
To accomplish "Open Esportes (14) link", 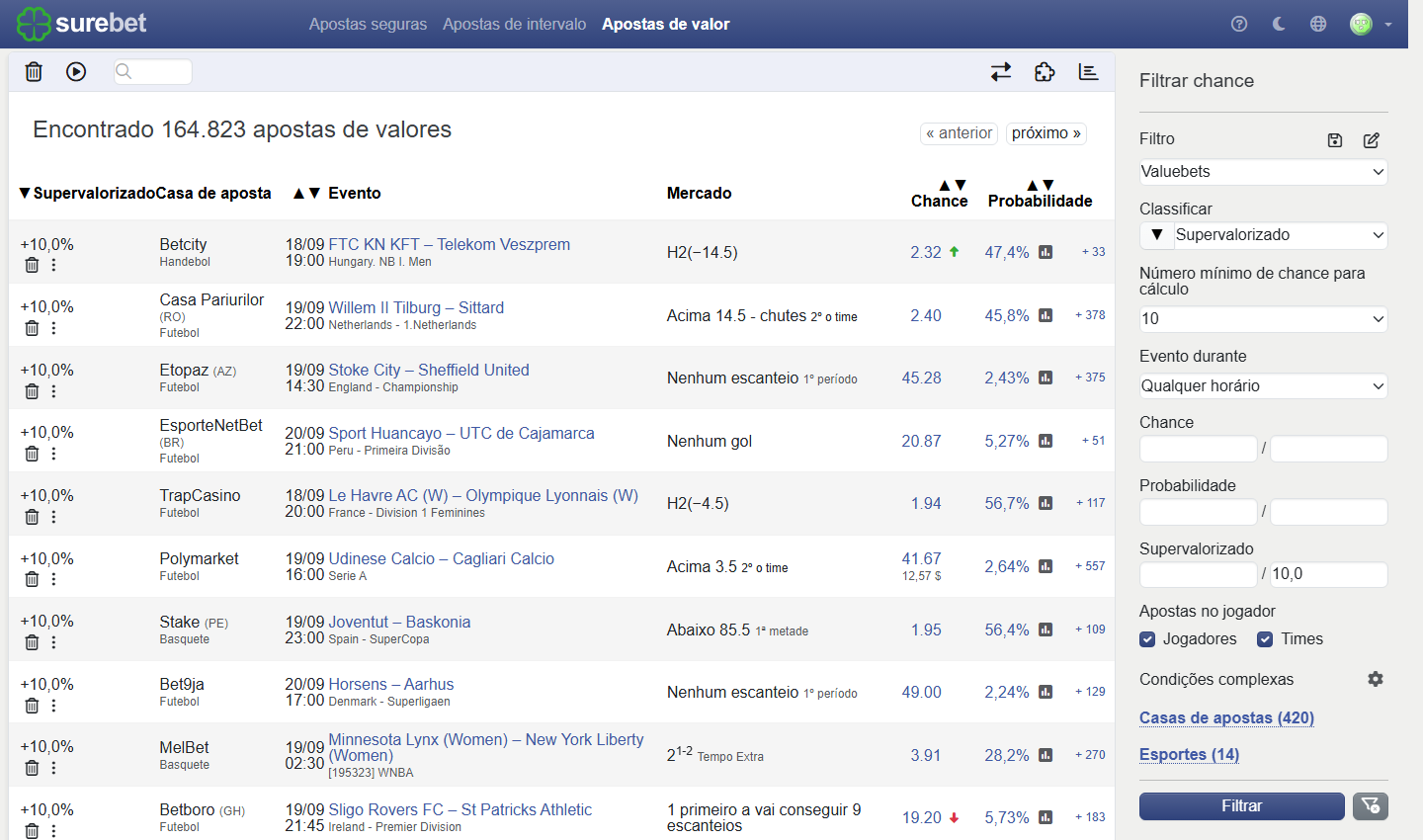I will [x=1189, y=754].
